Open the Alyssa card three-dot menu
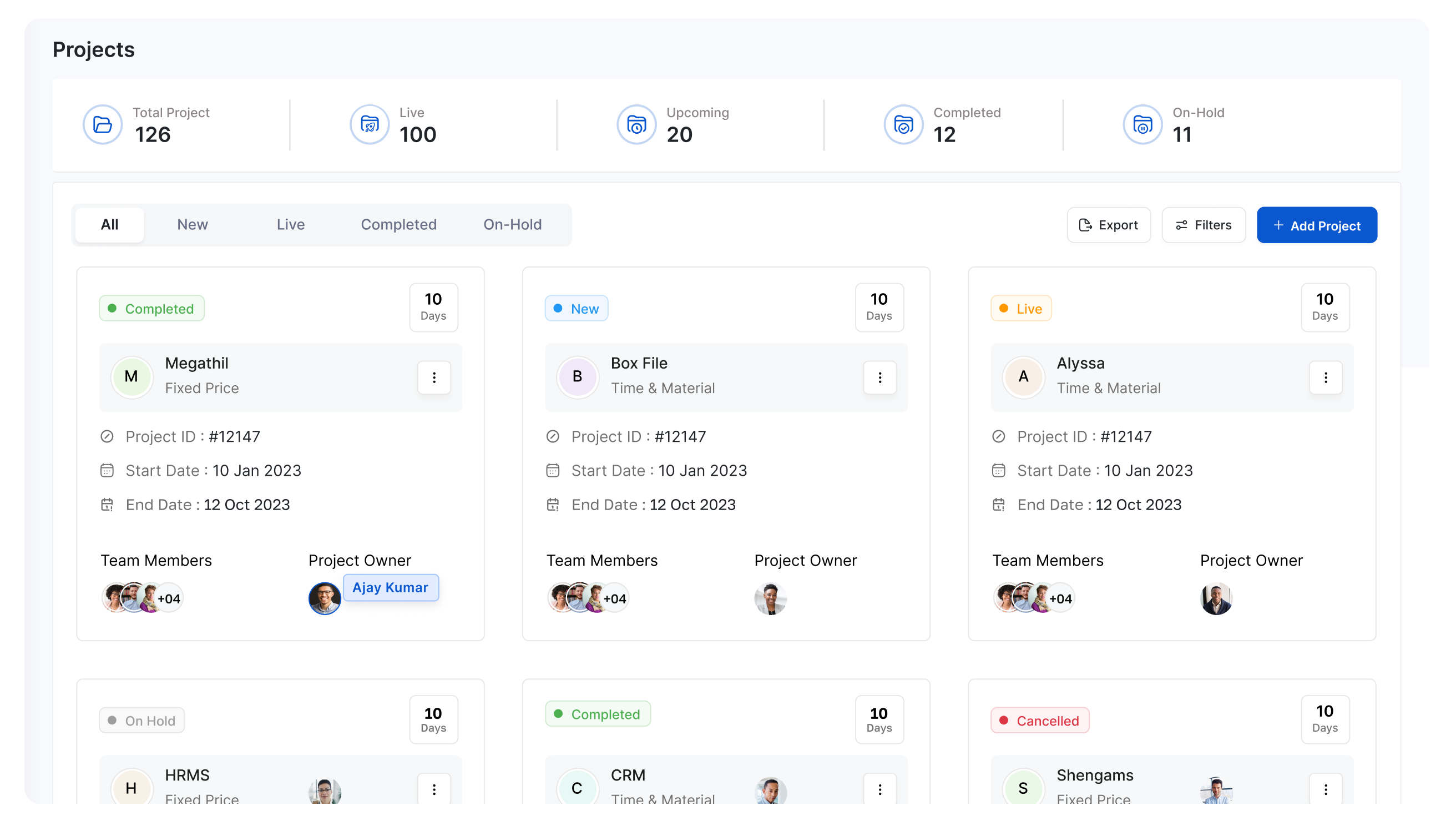 pos(1326,377)
